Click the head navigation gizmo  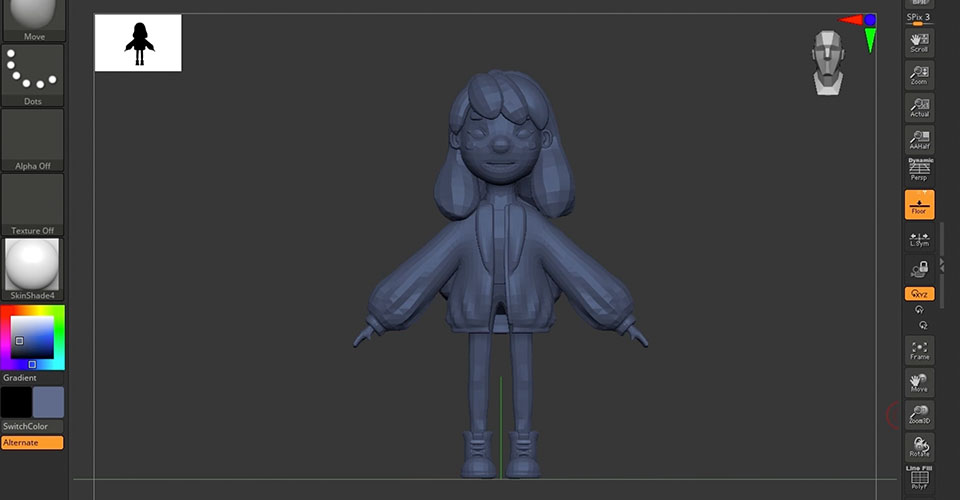(x=828, y=63)
